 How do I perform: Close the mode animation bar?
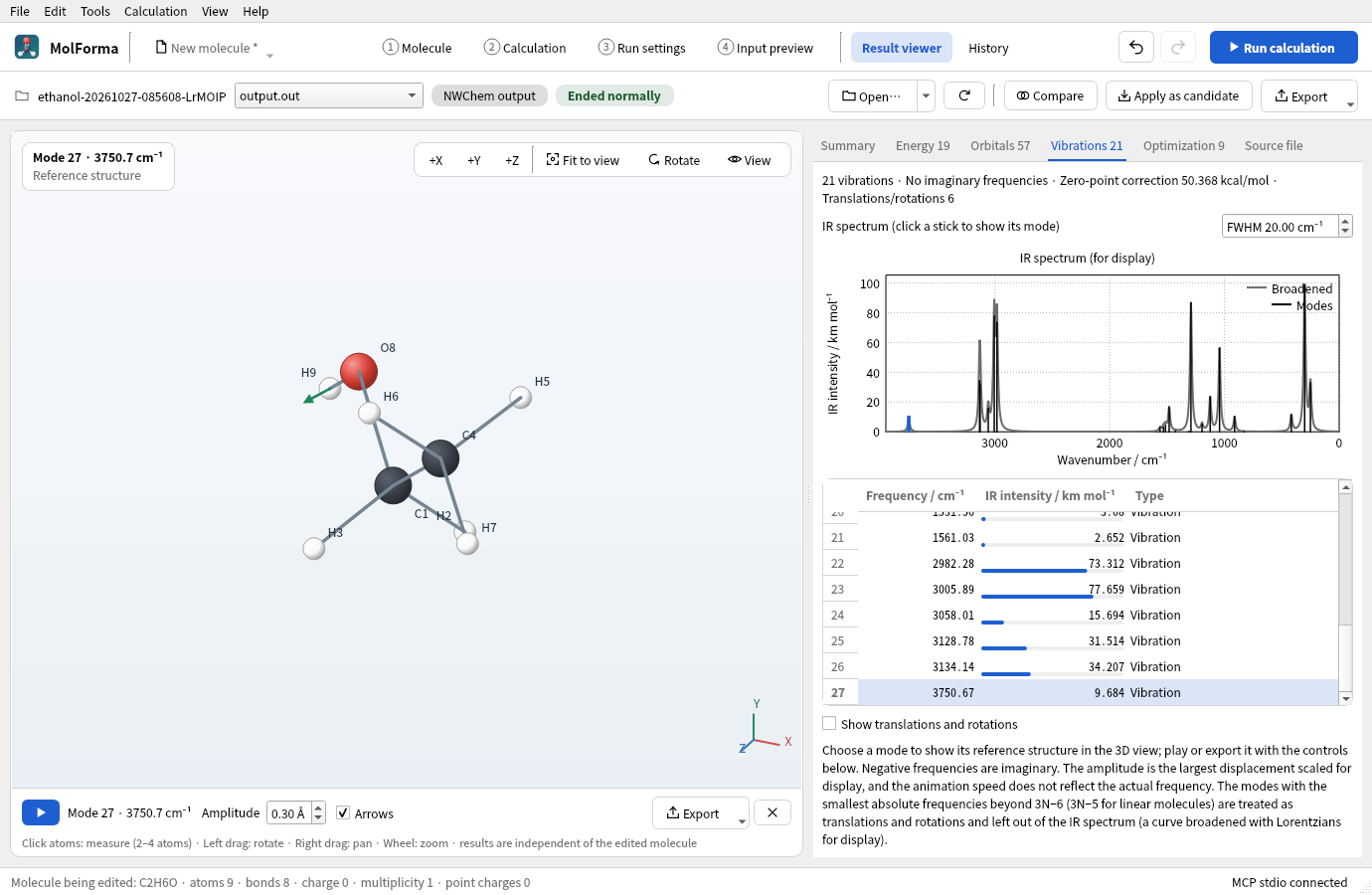[x=772, y=812]
